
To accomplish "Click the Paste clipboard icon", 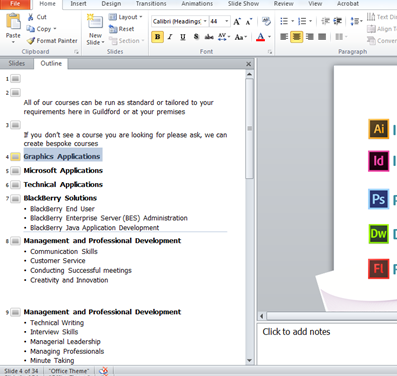I will tap(13, 22).
